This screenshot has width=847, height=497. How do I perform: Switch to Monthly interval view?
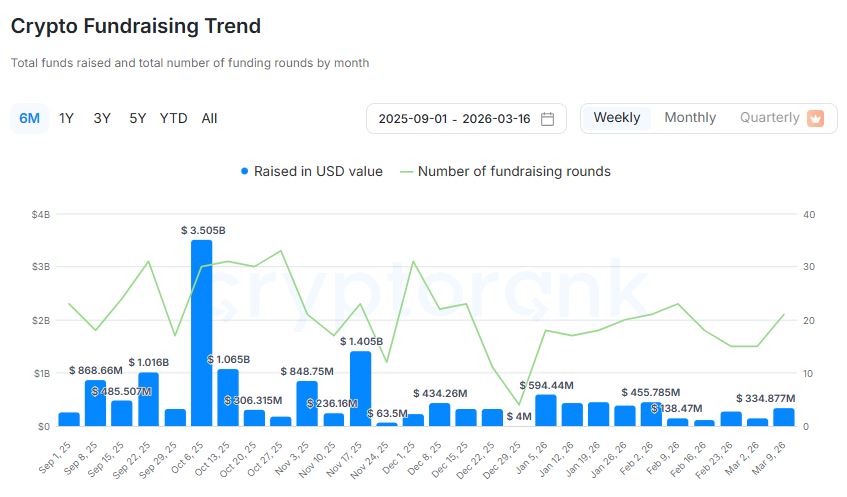(690, 118)
